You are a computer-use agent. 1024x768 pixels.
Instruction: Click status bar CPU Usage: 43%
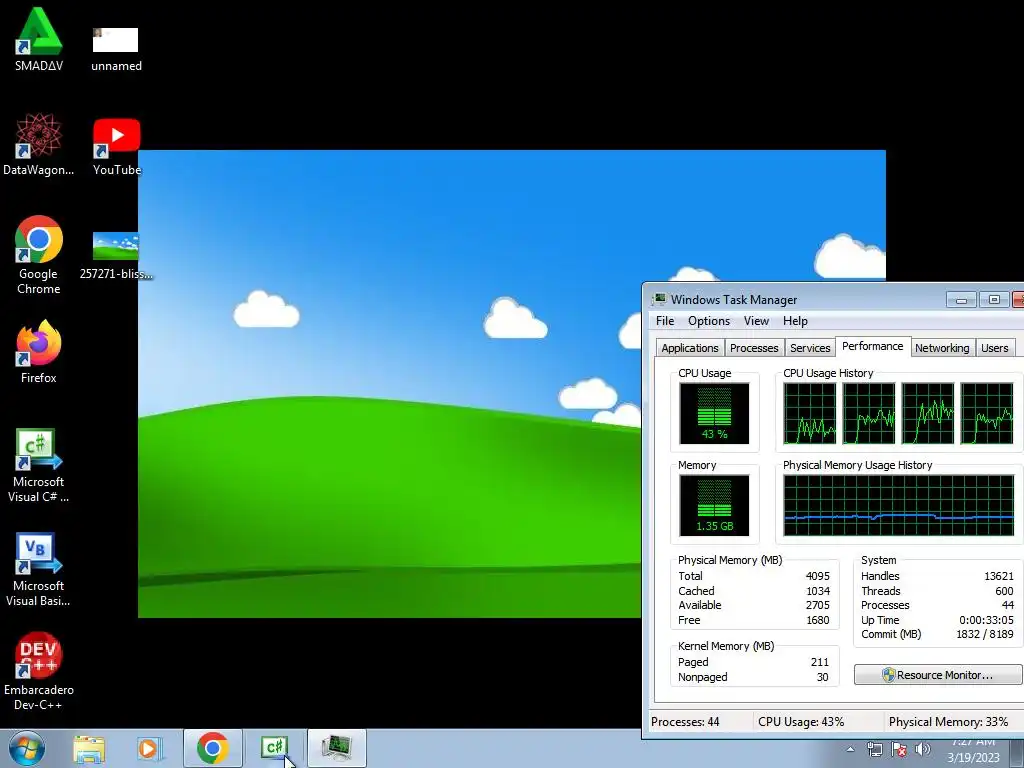tap(801, 722)
